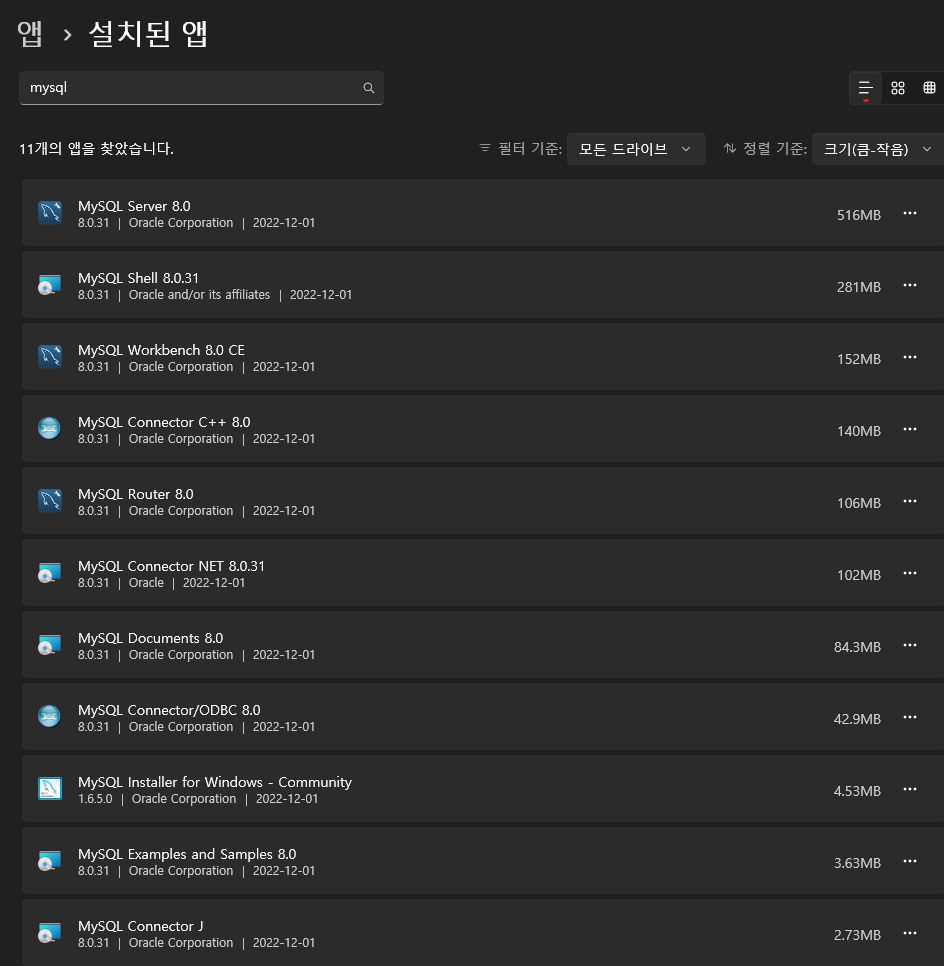Click the 3.63MB size value
Image resolution: width=944 pixels, height=966 pixels.
point(857,864)
